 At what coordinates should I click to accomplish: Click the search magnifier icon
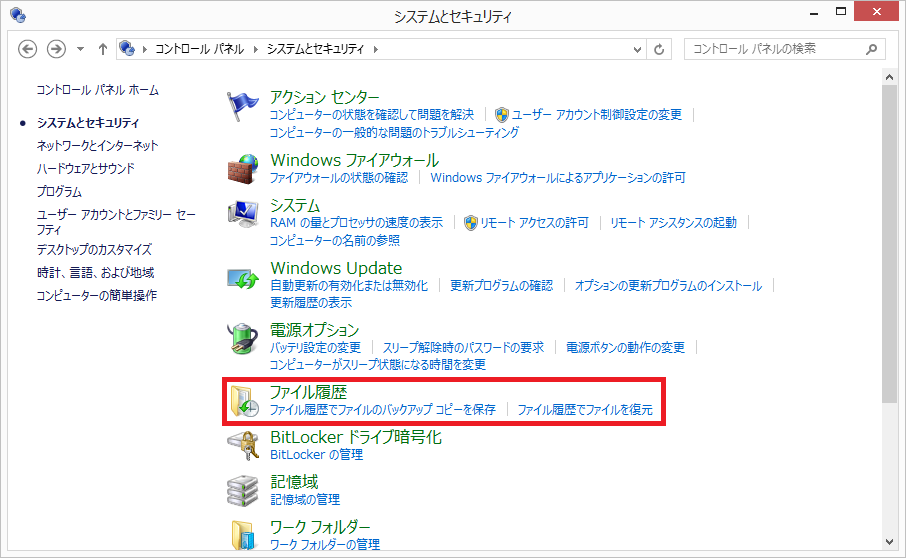pyautogui.click(x=872, y=49)
